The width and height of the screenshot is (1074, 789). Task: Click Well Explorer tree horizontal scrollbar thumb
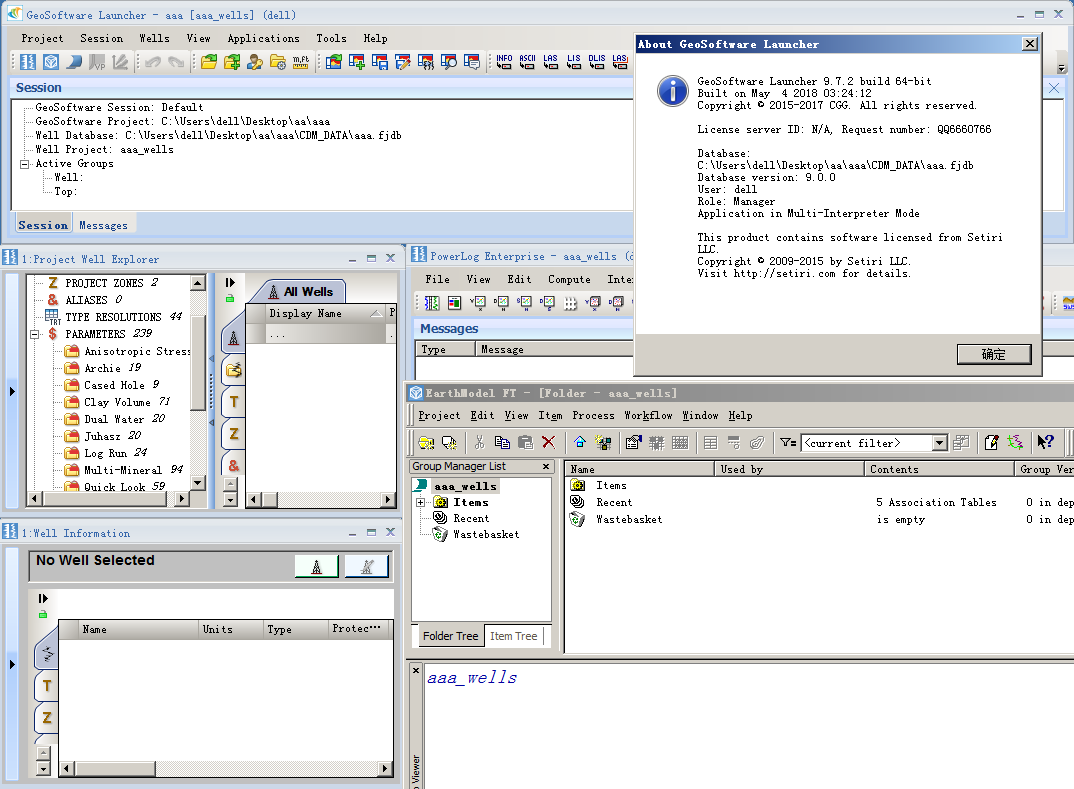pos(103,499)
